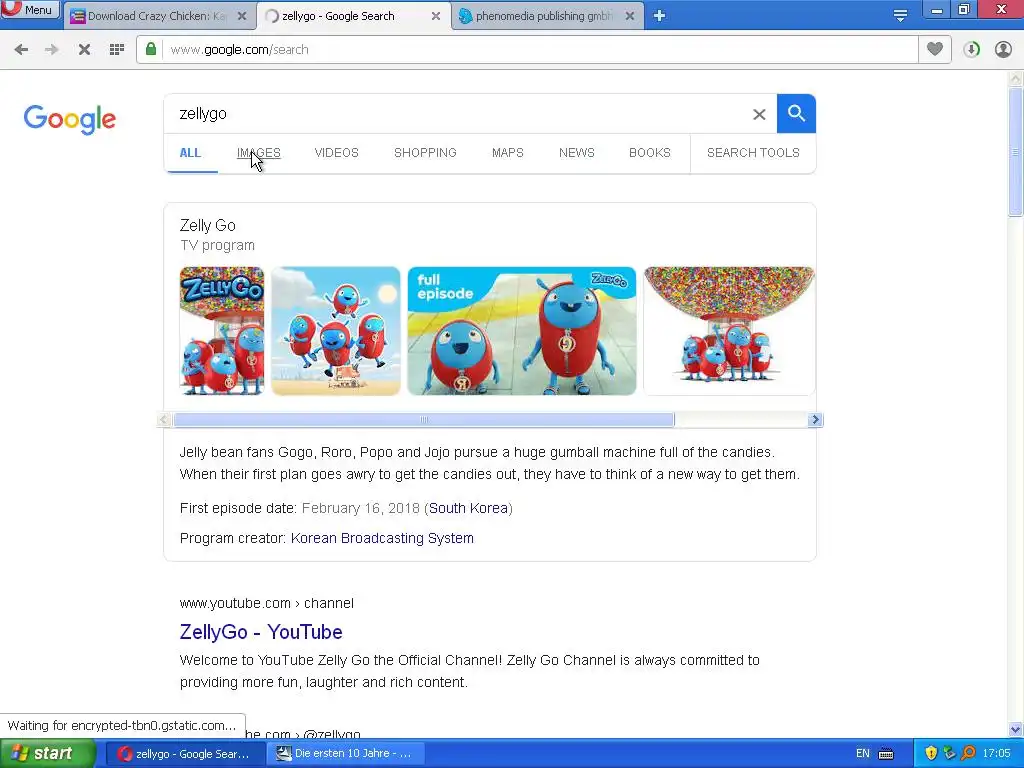Click the search box containing zellygo

coord(457,114)
